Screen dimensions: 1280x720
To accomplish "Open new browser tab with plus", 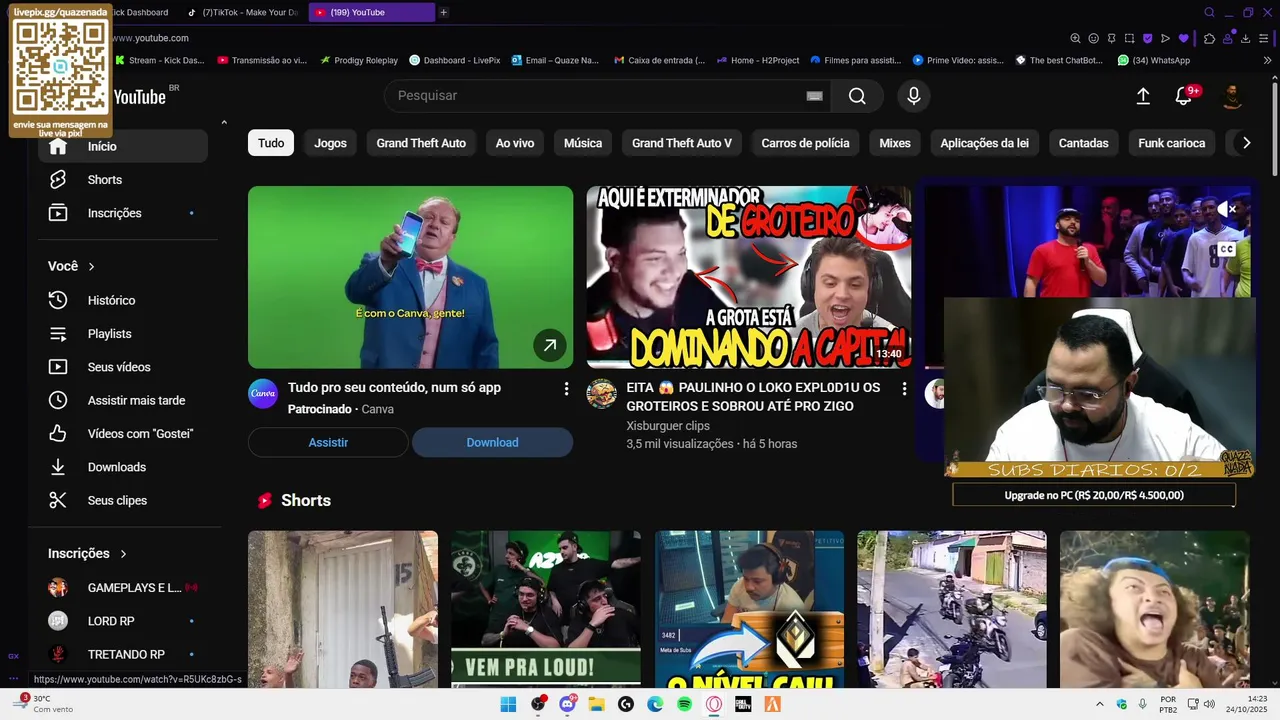I will [x=444, y=12].
